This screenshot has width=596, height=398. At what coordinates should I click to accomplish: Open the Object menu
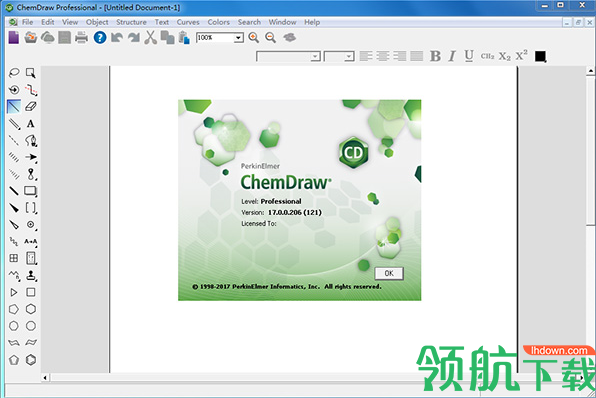click(97, 22)
